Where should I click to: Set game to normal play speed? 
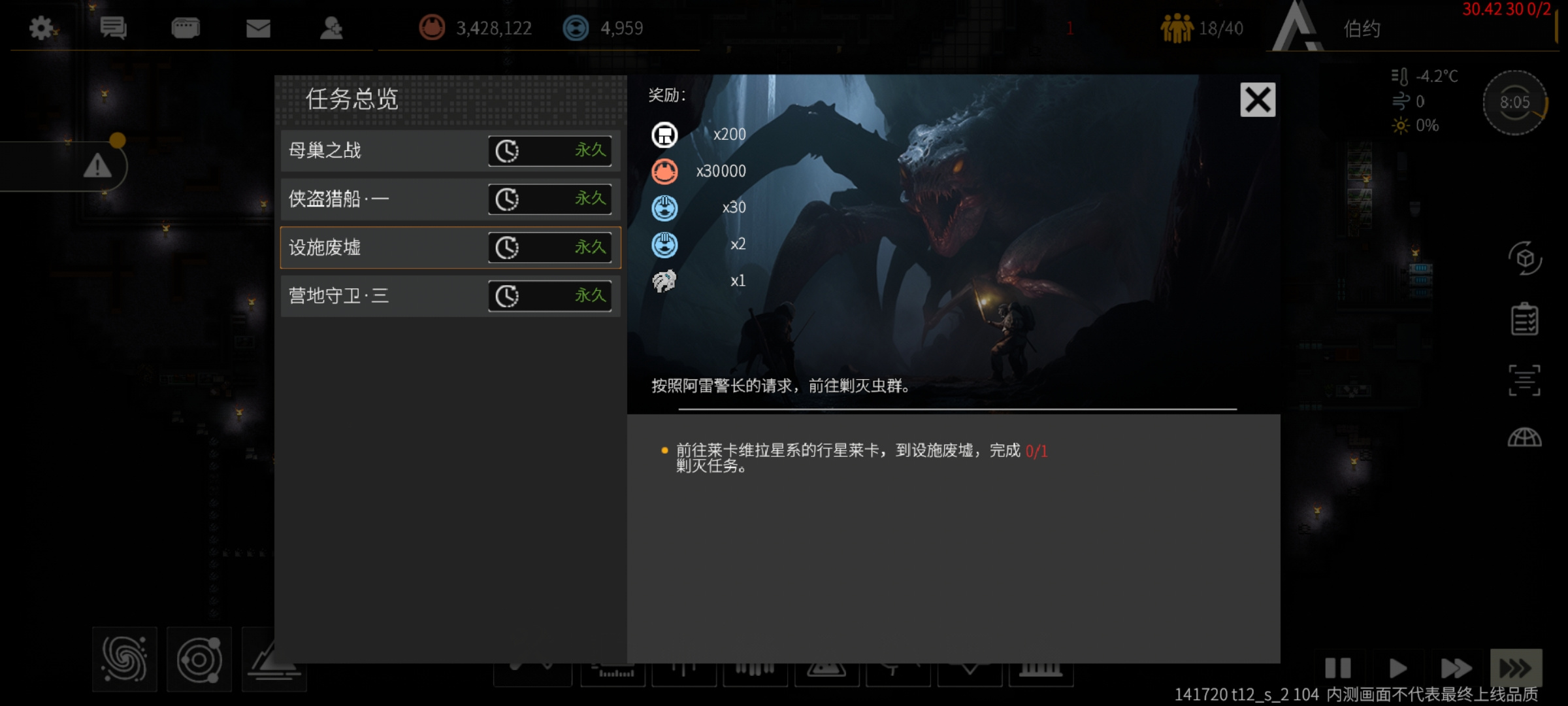1397,668
